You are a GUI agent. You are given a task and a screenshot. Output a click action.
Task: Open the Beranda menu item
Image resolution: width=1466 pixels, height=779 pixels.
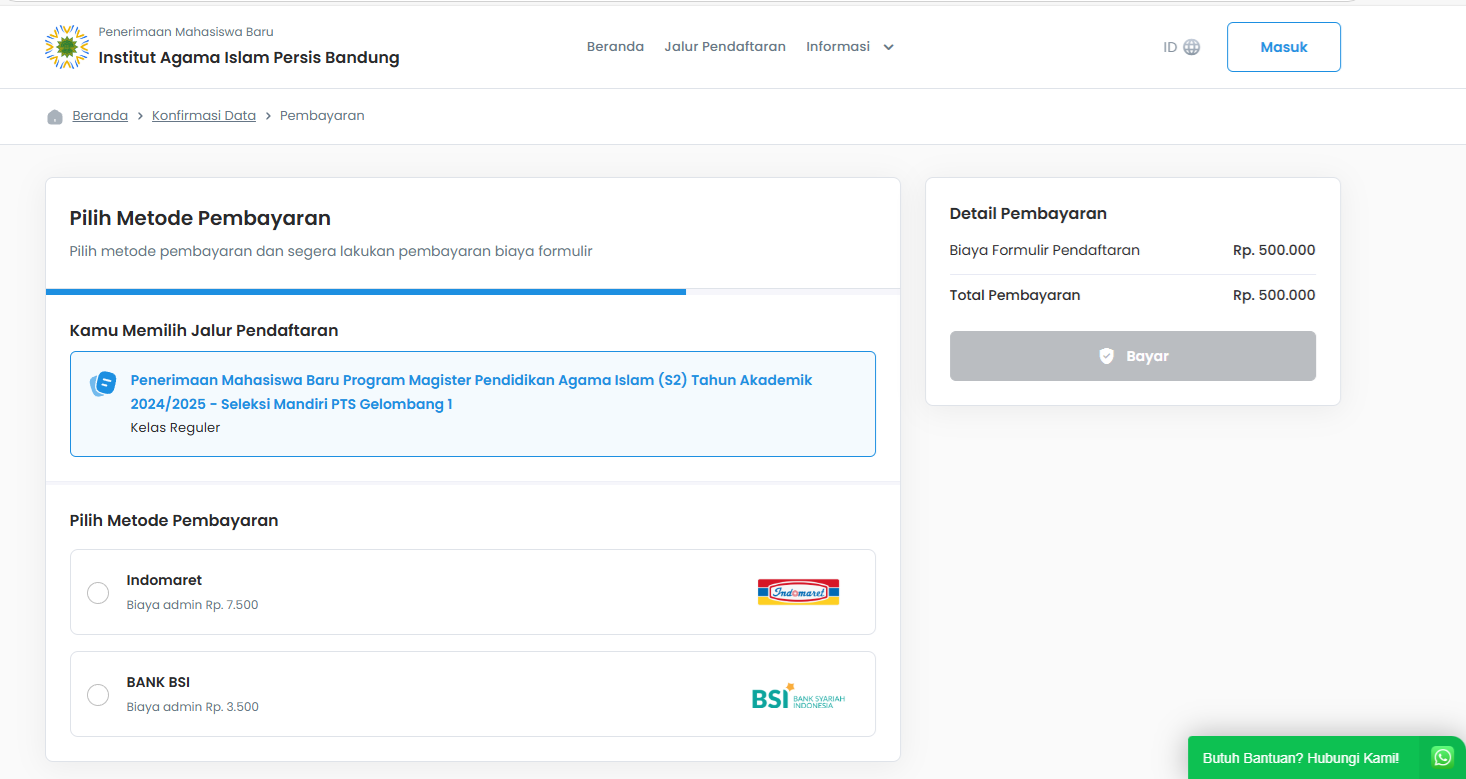(615, 47)
